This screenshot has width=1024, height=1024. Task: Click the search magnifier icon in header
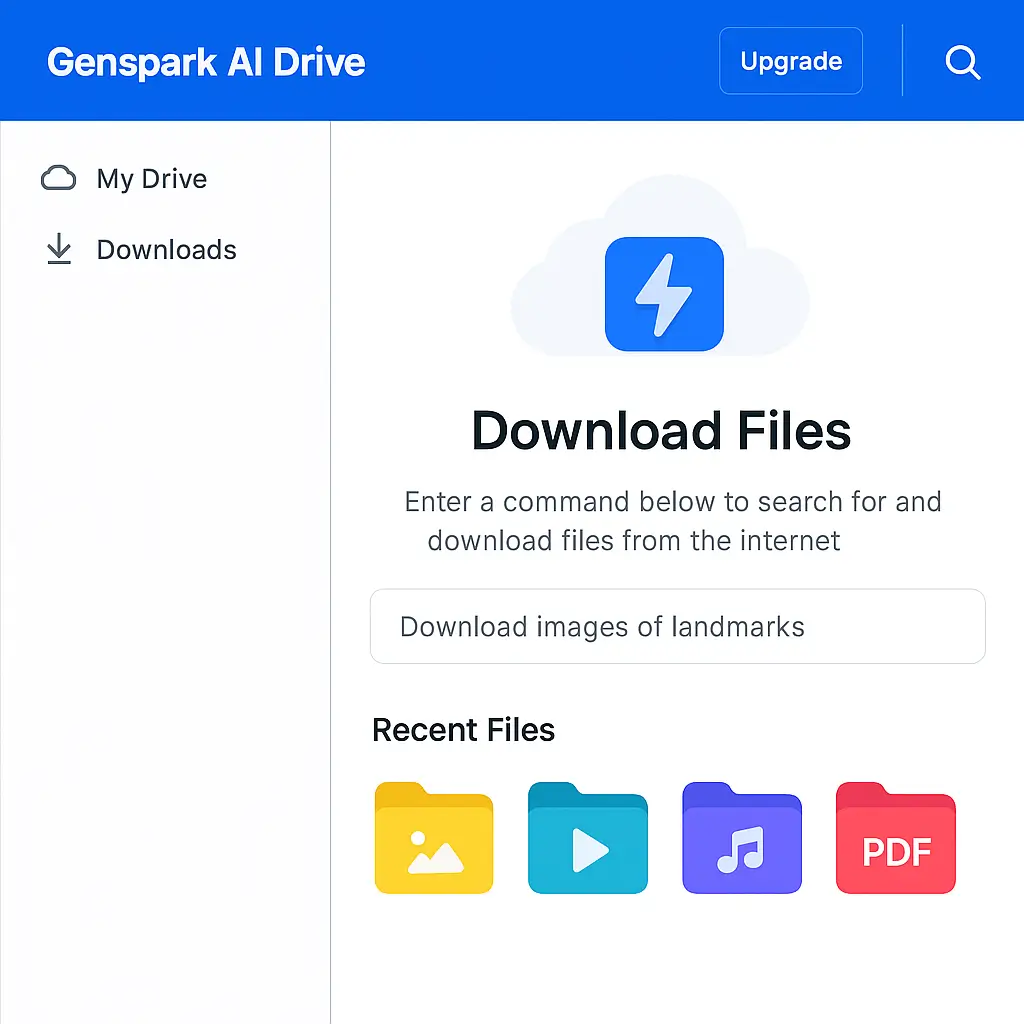coord(962,63)
